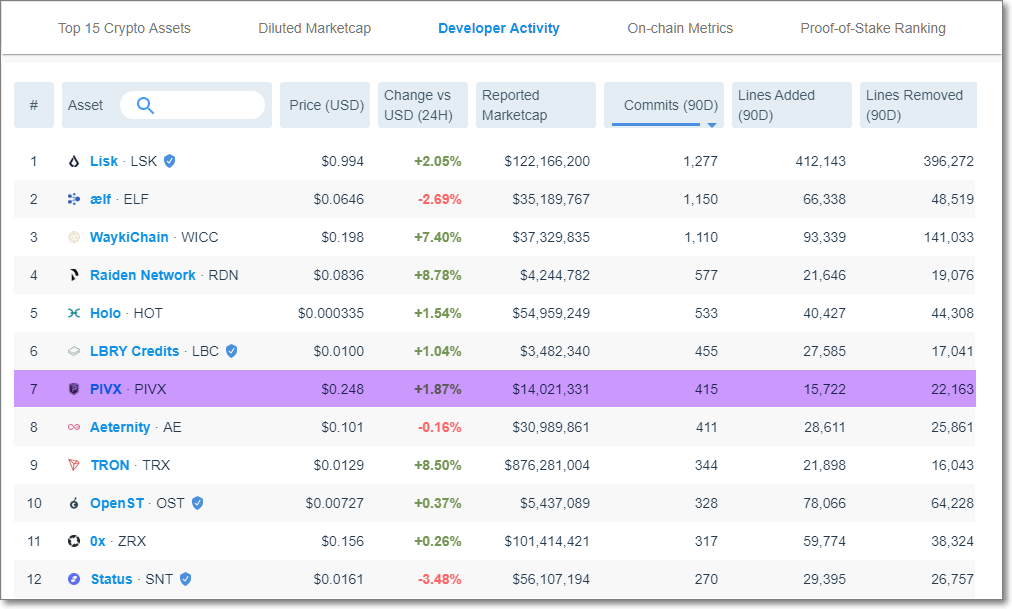Sort by Lines Removed (90D) header
The width and height of the screenshot is (1012, 609).
pyautogui.click(x=918, y=105)
